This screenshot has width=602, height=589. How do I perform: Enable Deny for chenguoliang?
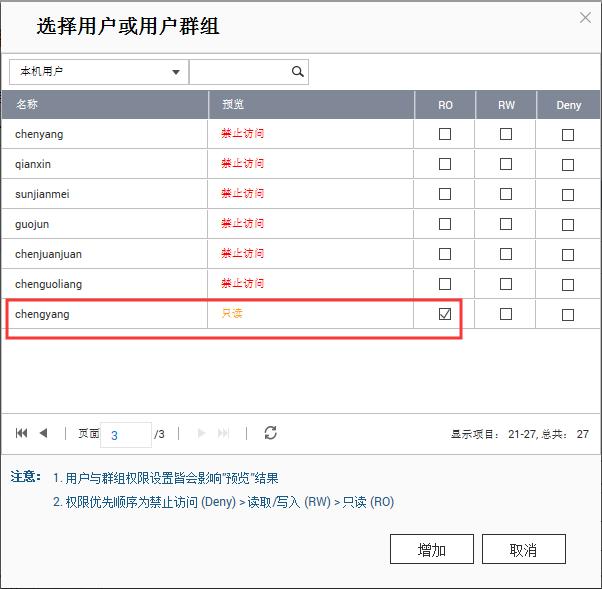[568, 285]
